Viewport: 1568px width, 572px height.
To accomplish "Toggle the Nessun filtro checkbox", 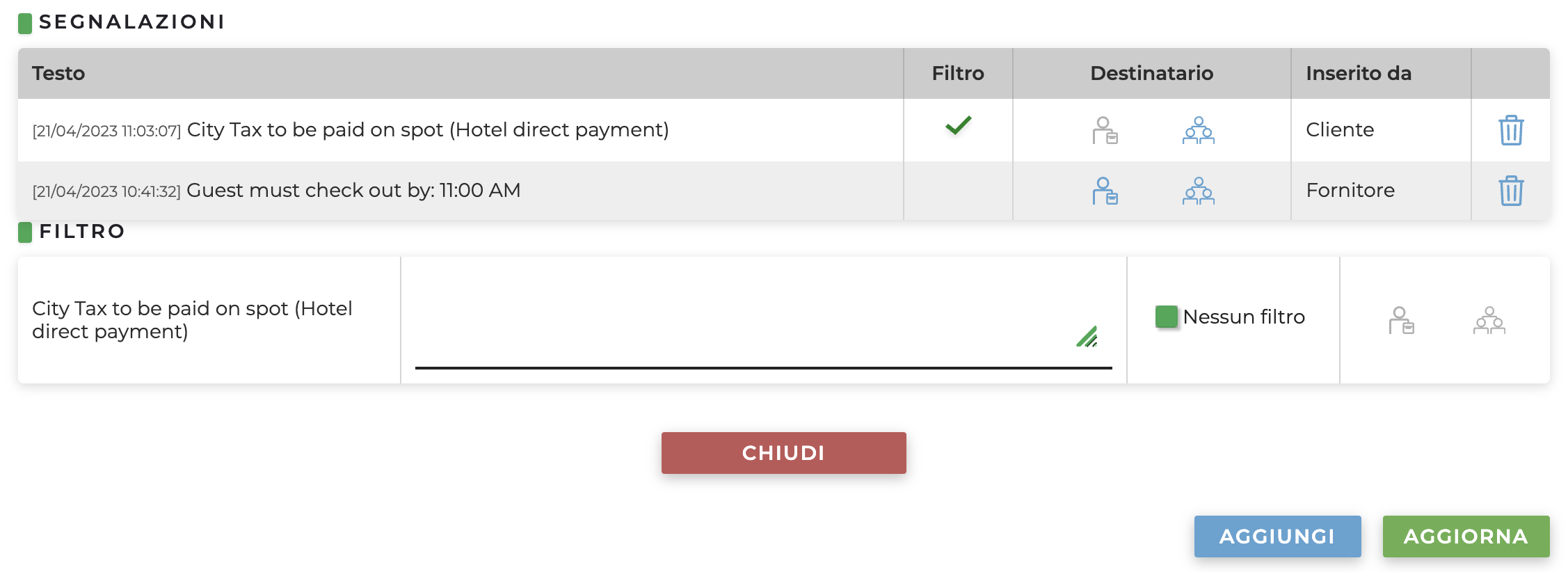I will pos(1166,317).
